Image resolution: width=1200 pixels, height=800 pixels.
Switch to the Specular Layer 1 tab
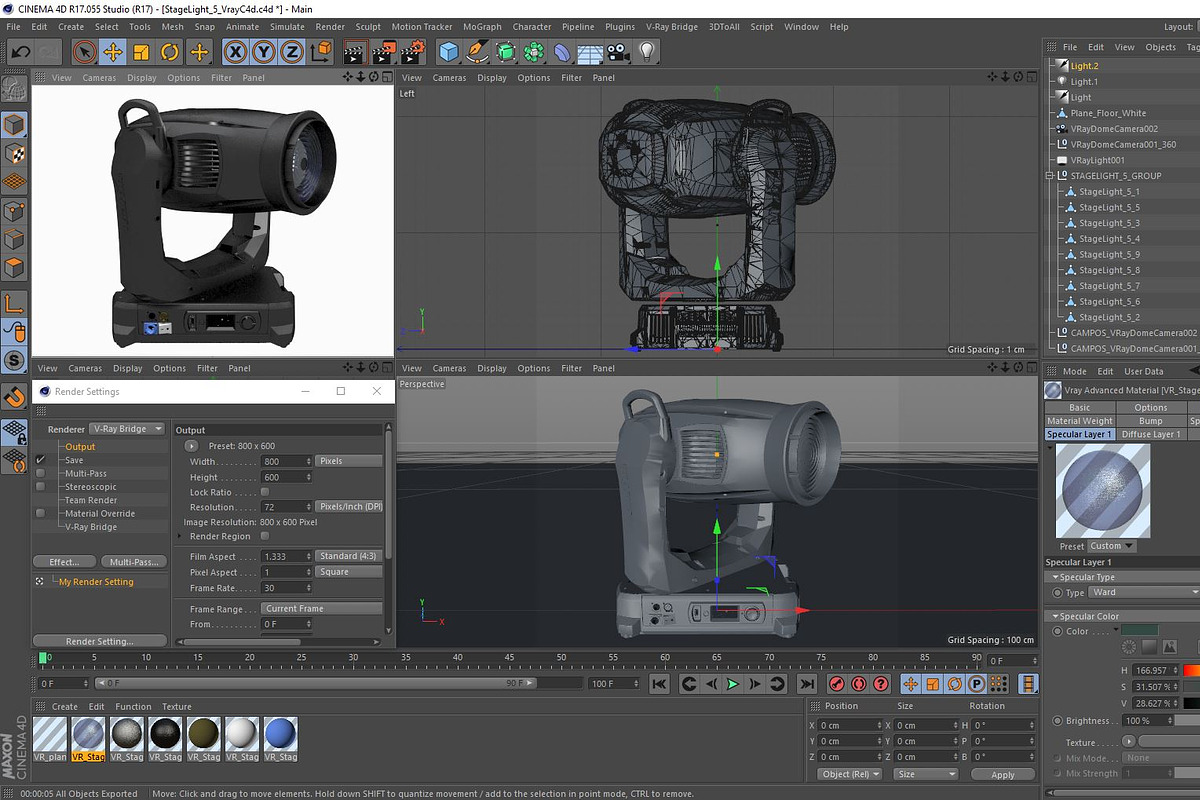click(1078, 434)
